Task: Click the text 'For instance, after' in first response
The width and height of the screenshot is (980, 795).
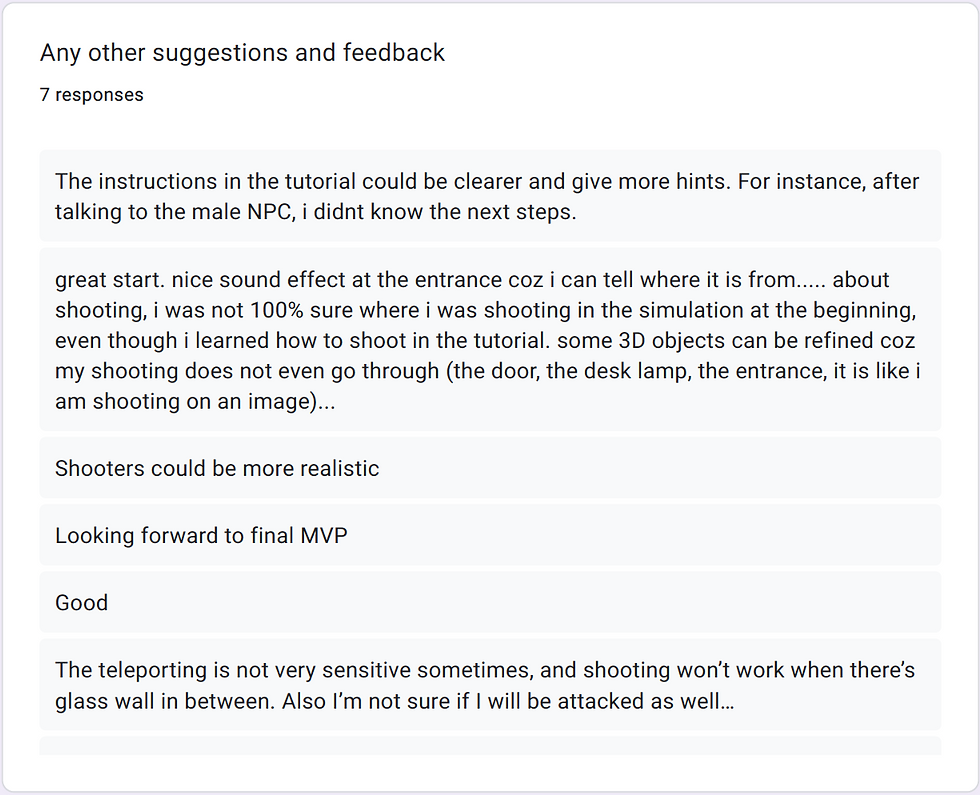Action: tap(828, 181)
